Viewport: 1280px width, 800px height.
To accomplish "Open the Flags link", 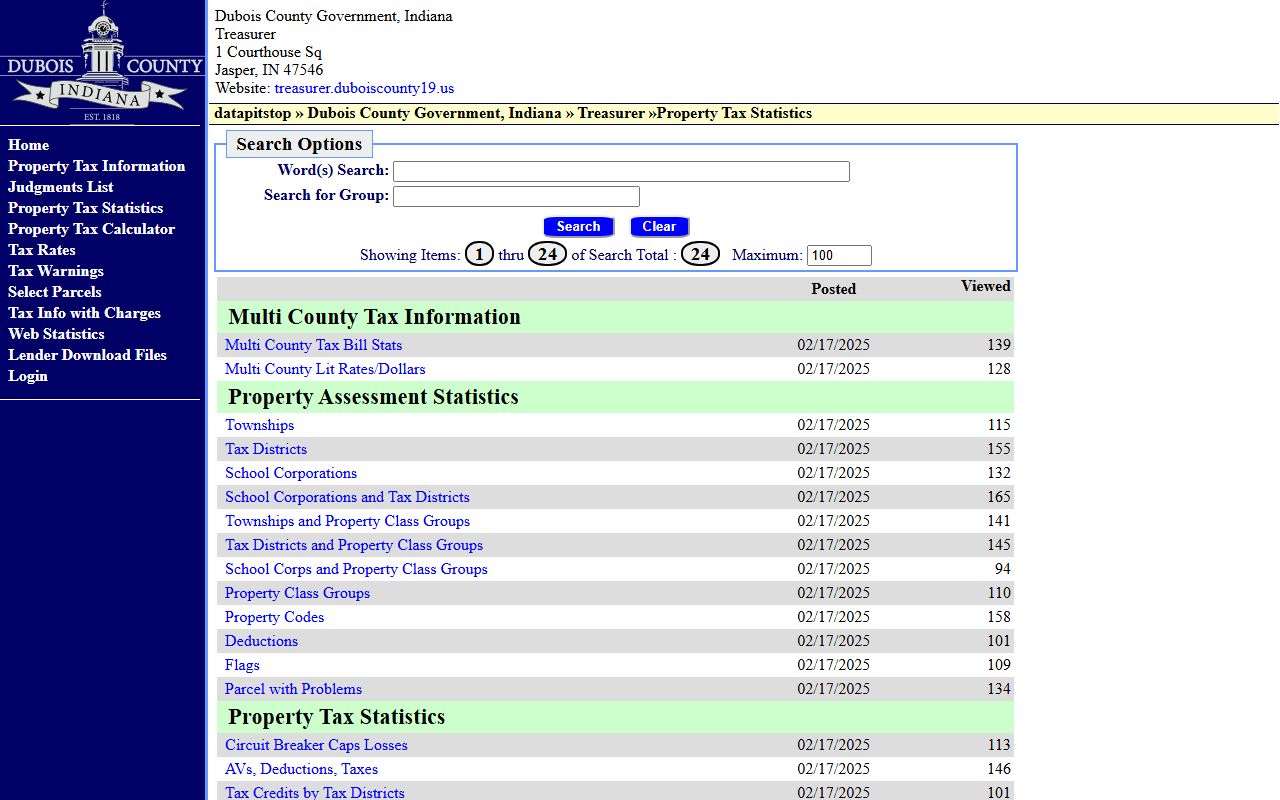I will coord(242,665).
